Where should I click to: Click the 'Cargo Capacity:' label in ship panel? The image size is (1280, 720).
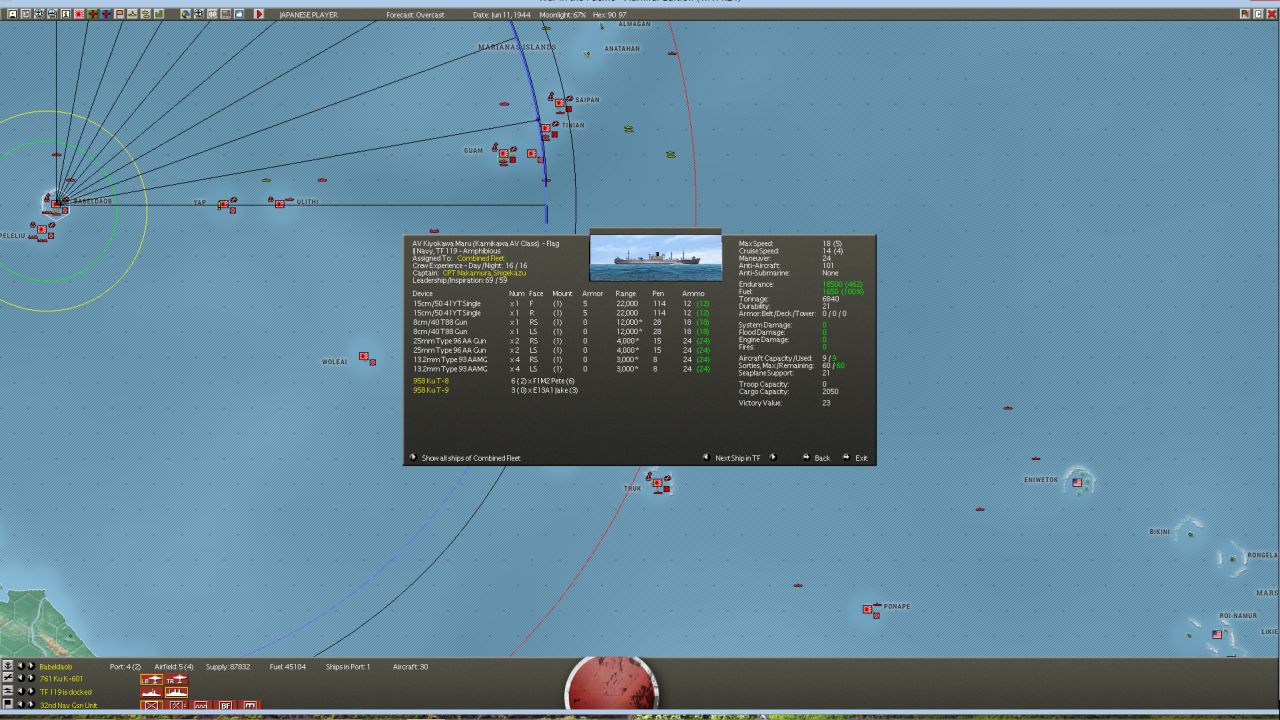764,391
